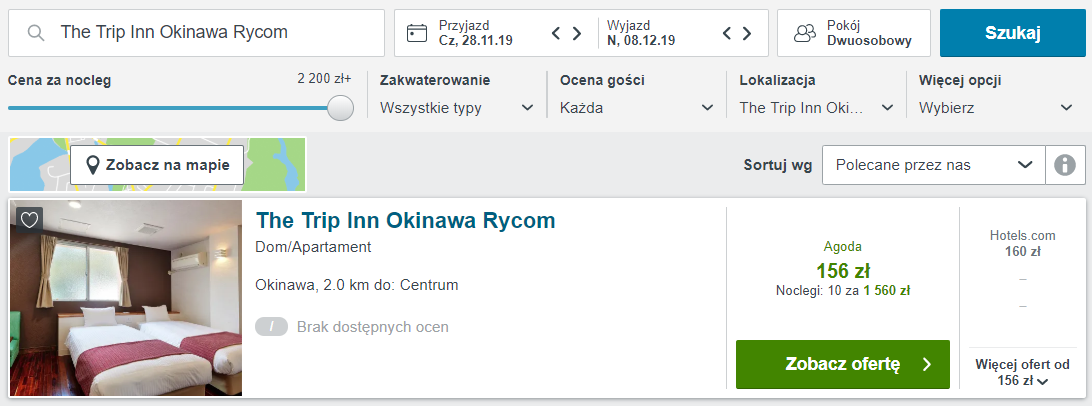1092x406 pixels.
Task: Click the Dom/Apartament label
Action: [x=313, y=247]
